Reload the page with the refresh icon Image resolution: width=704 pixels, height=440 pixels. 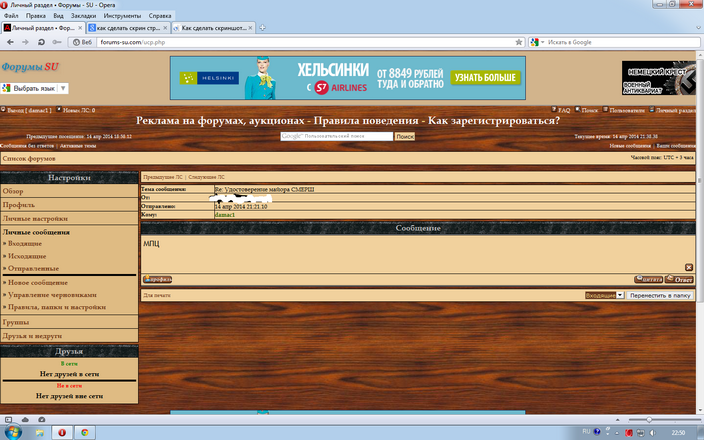(x=41, y=42)
